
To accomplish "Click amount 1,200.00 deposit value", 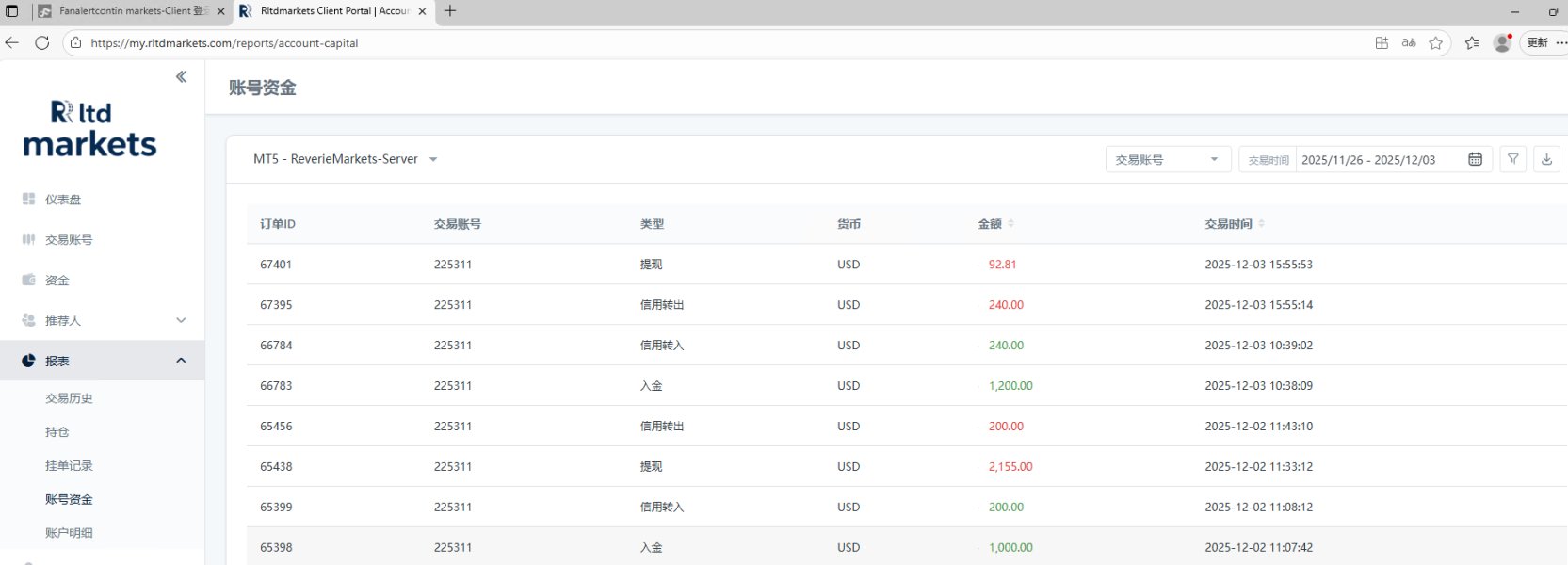I will click(1010, 386).
